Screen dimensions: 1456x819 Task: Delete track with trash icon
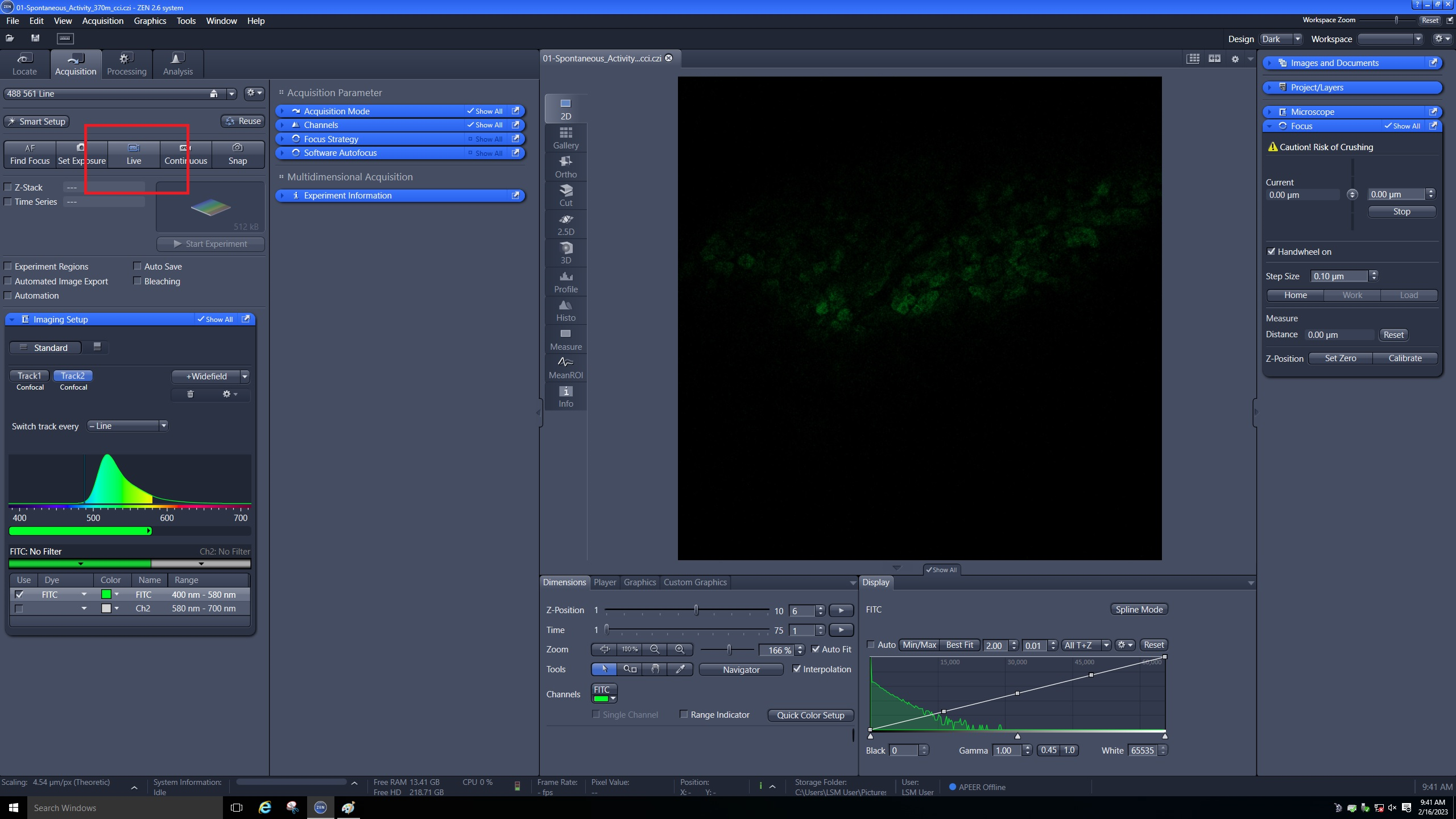(x=191, y=394)
